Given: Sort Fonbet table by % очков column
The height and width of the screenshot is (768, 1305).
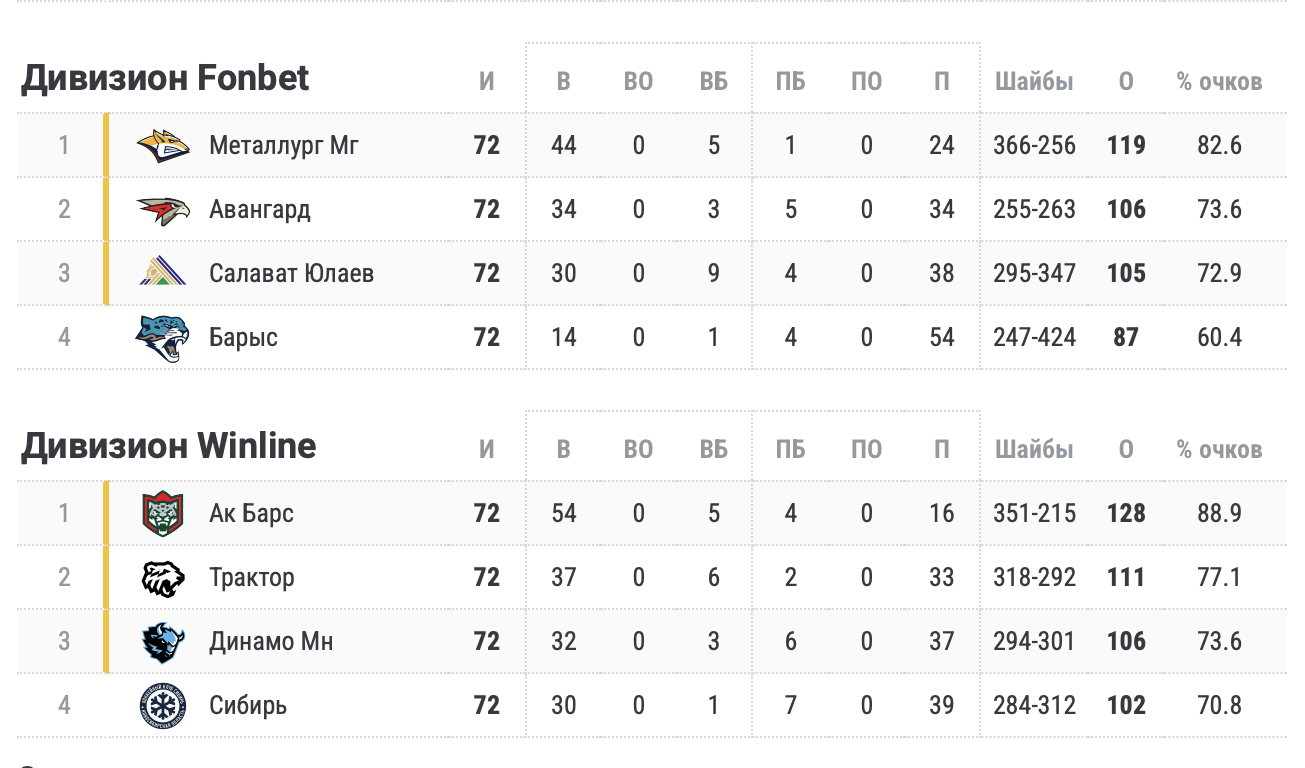Looking at the screenshot, I should (x=1220, y=82).
